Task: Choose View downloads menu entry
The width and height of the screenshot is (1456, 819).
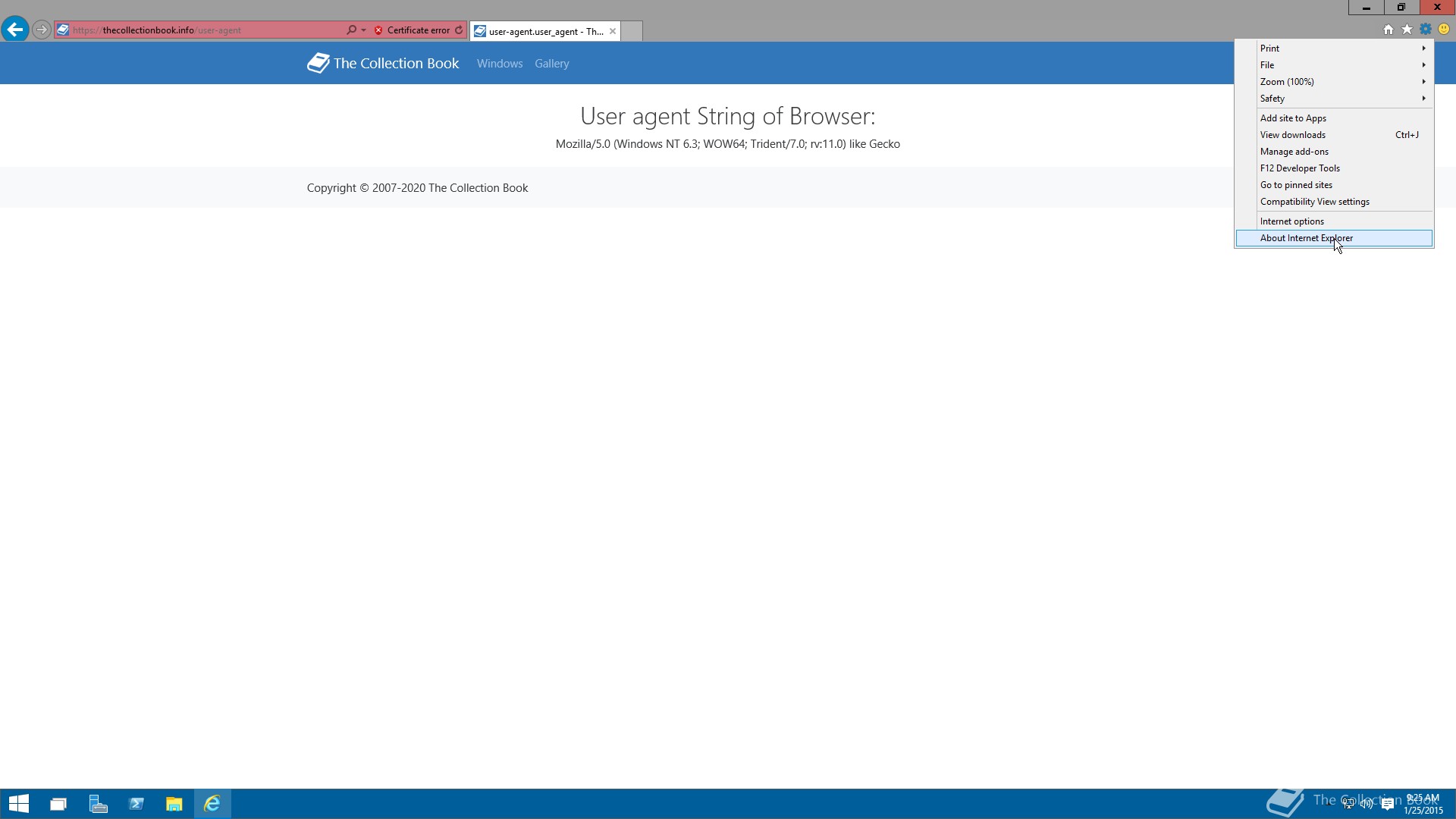Action: pyautogui.click(x=1334, y=135)
